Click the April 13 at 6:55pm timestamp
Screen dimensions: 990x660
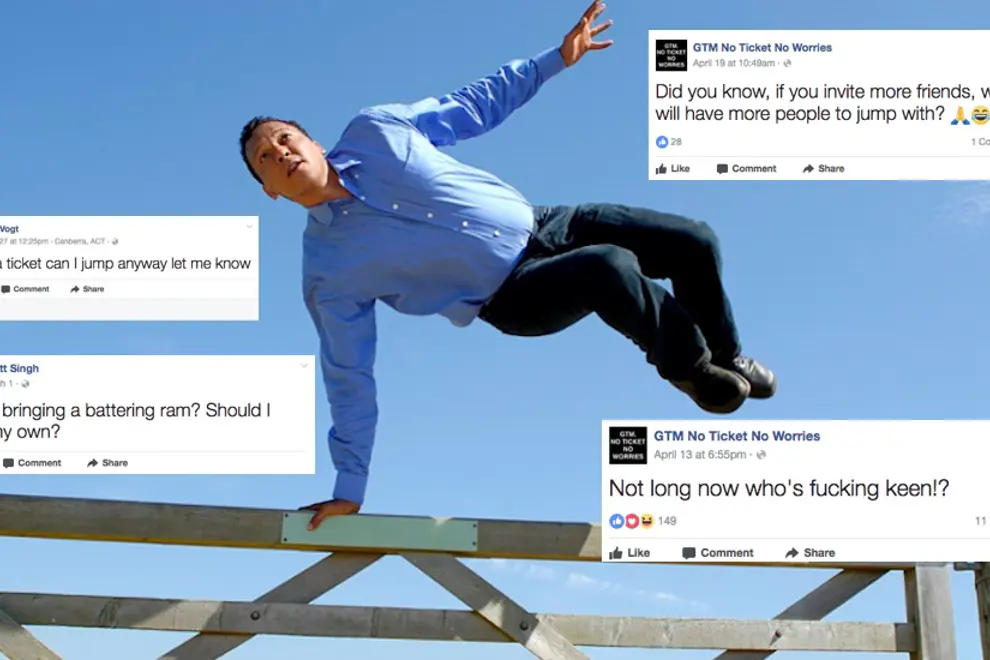click(x=700, y=455)
